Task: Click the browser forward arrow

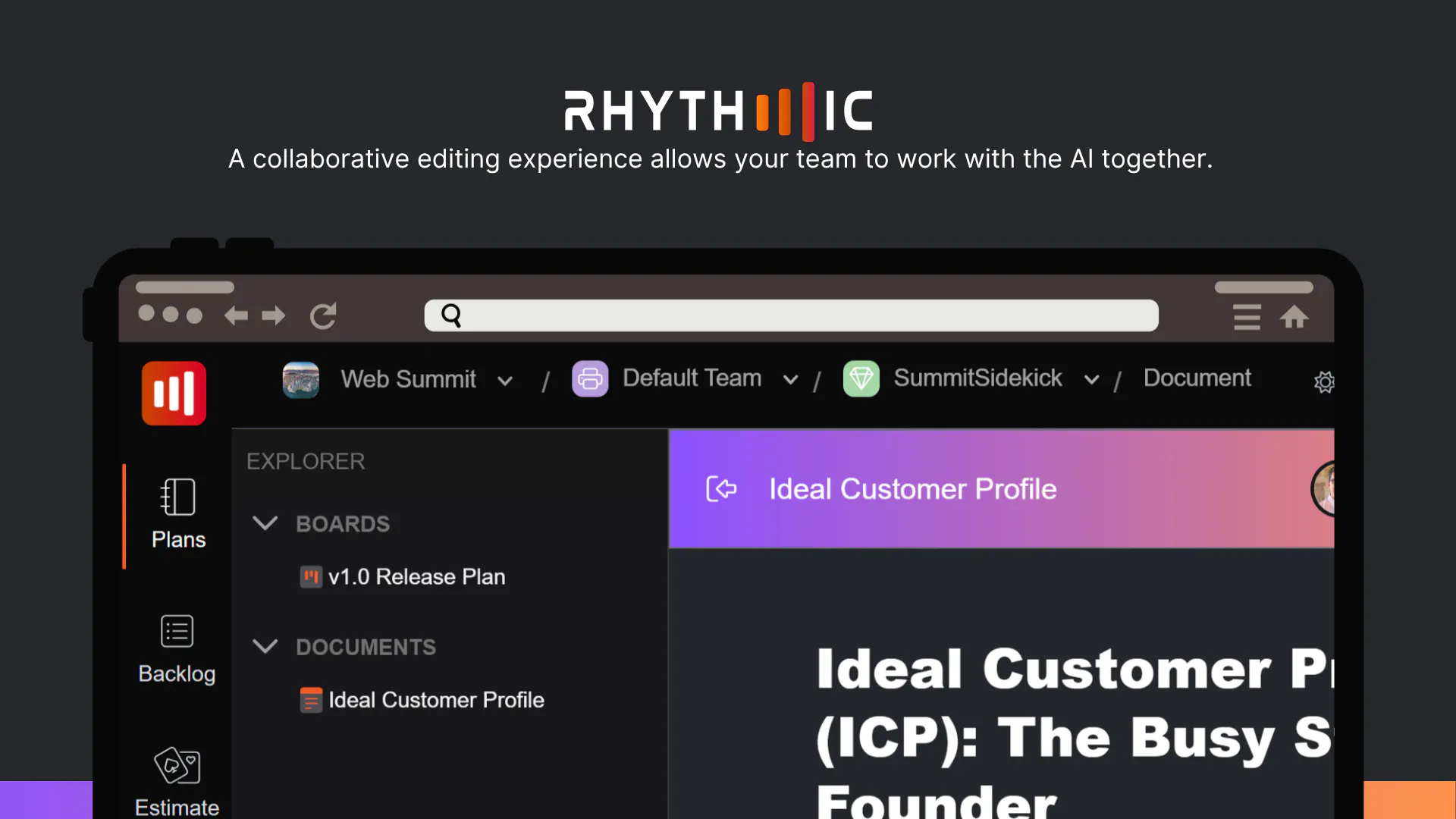Action: click(x=274, y=315)
